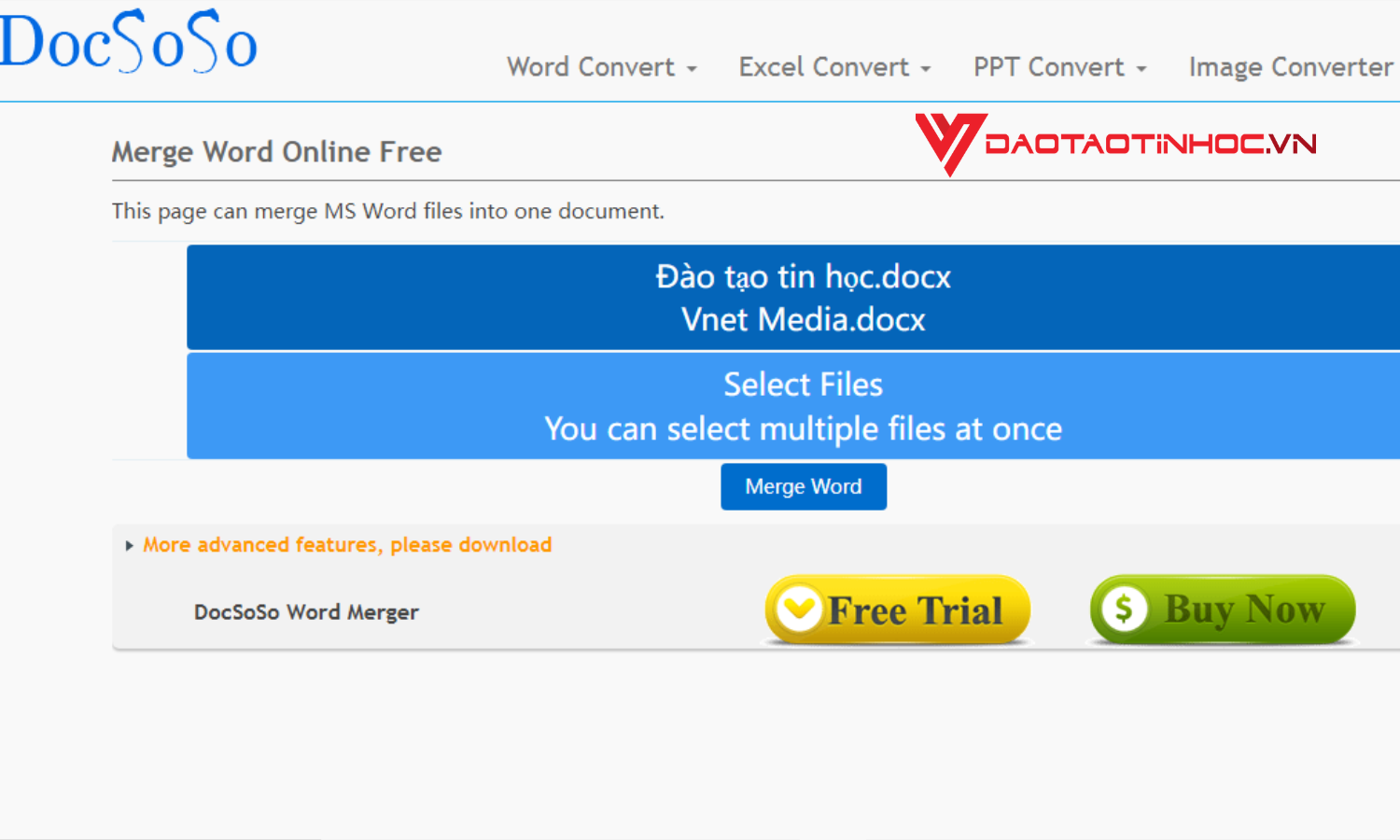Select the PPT Convert menu item
The width and height of the screenshot is (1400, 840).
click(1048, 67)
